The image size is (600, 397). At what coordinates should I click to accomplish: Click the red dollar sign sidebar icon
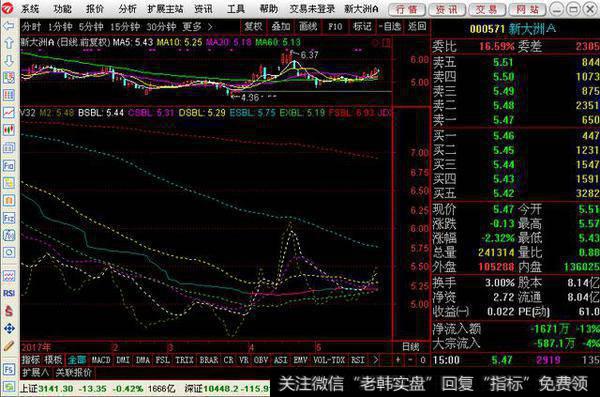[x=9, y=310]
